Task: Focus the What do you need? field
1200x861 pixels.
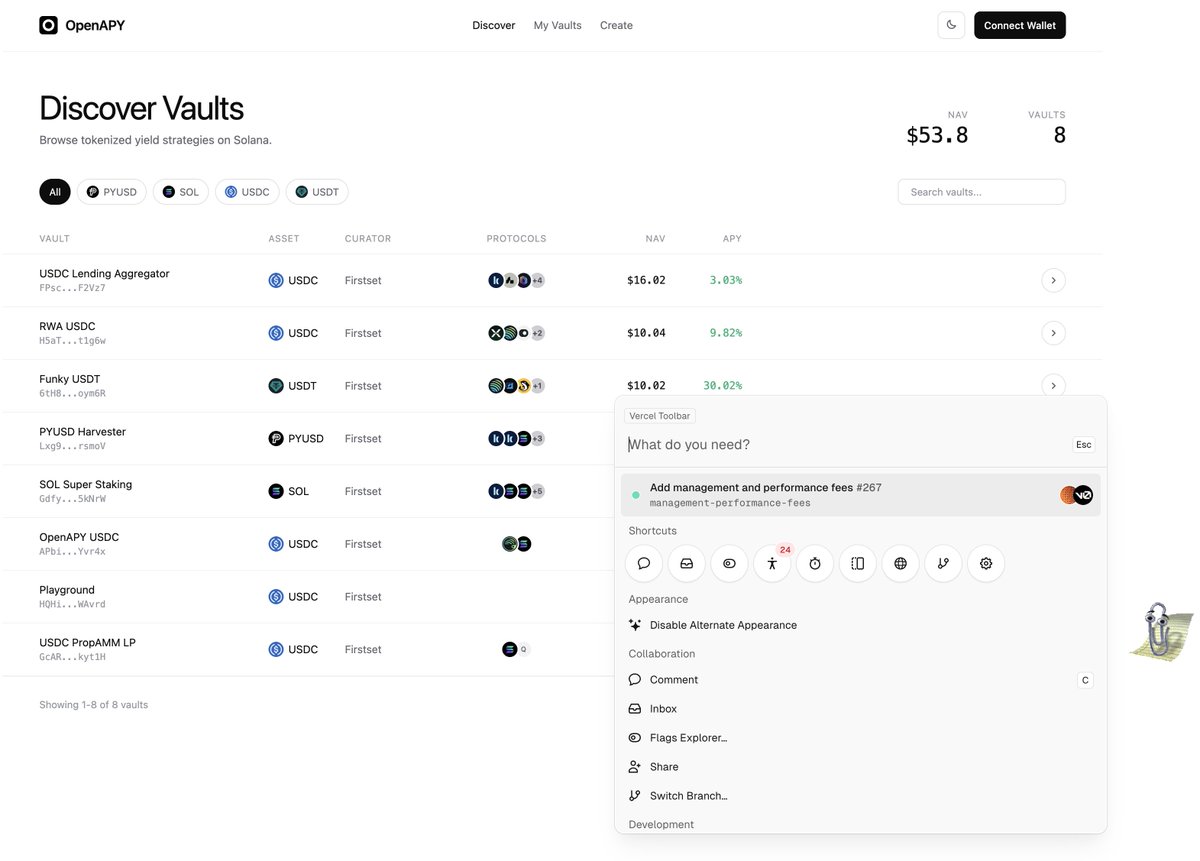Action: click(846, 445)
